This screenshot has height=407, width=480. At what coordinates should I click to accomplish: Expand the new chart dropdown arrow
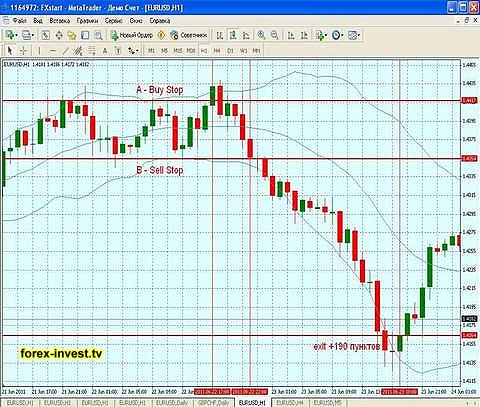(16, 35)
